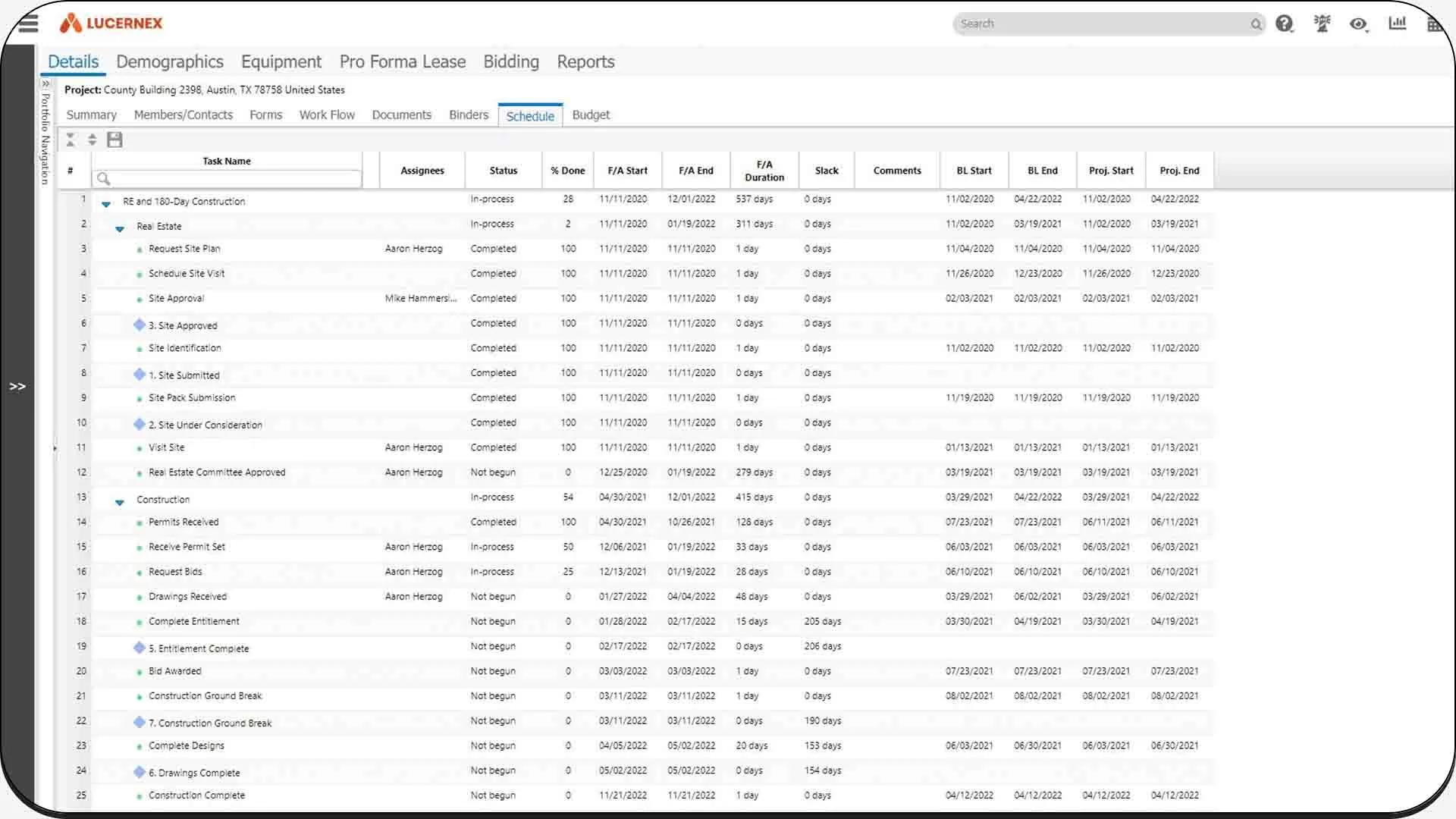Collapse the Real Estate task group

tap(120, 227)
